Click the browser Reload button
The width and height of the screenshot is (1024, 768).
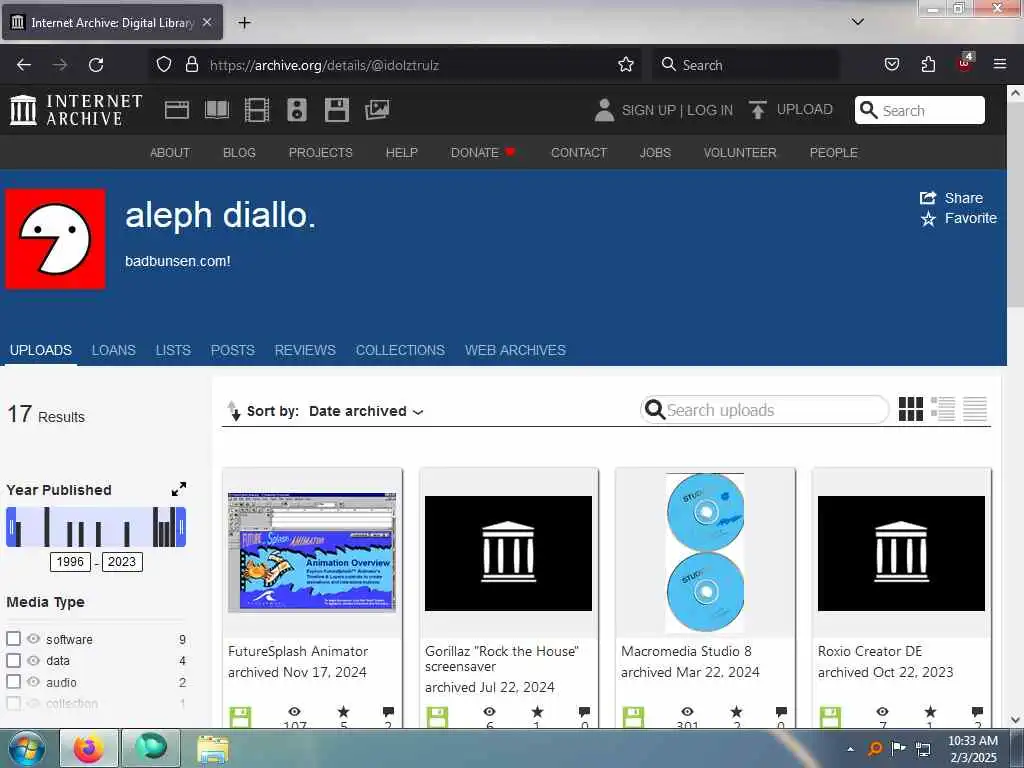(96, 65)
